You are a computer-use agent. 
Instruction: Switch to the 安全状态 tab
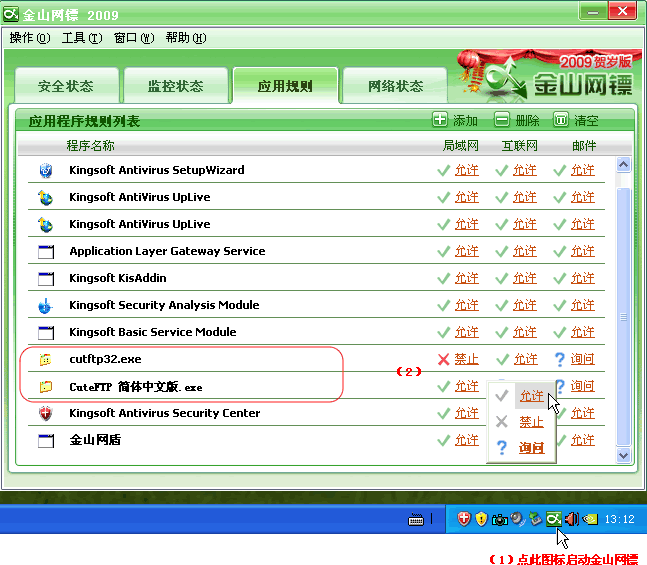[x=66, y=86]
